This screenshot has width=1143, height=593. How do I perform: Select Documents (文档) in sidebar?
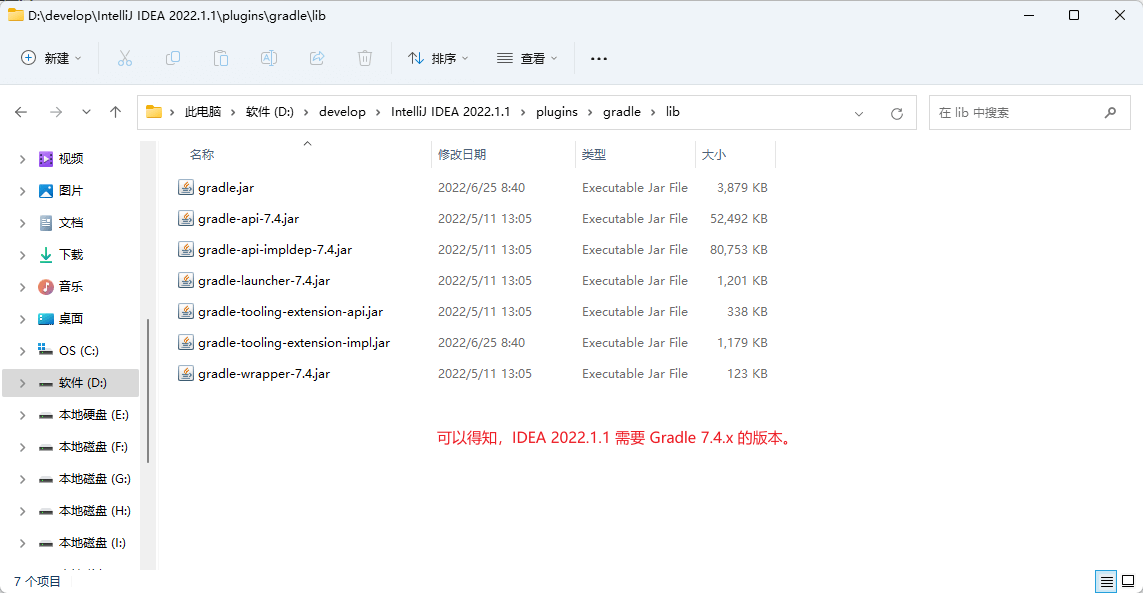click(x=71, y=222)
